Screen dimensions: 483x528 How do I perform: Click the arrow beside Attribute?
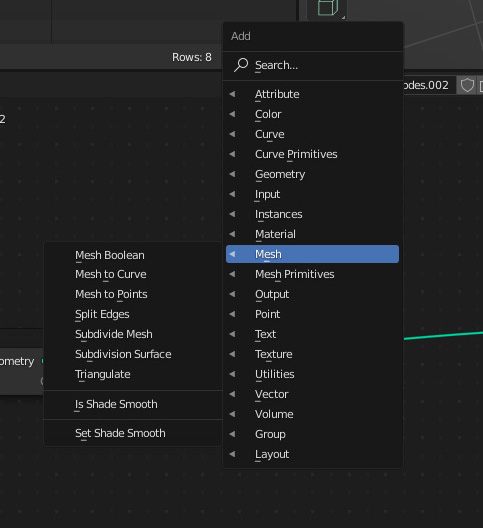[232, 94]
